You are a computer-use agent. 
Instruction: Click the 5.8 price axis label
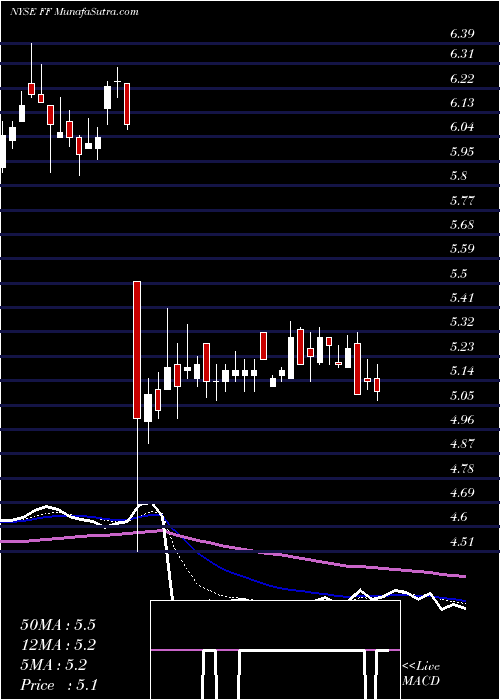click(458, 176)
